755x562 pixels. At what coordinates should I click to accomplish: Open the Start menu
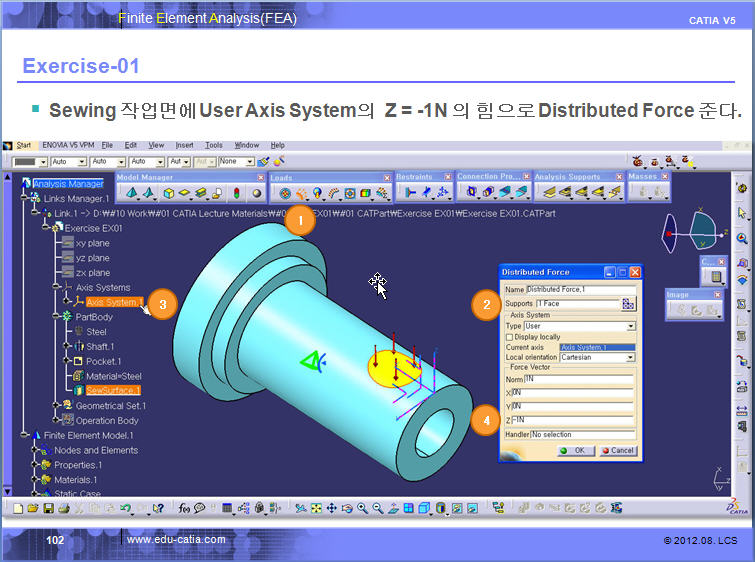point(24,145)
